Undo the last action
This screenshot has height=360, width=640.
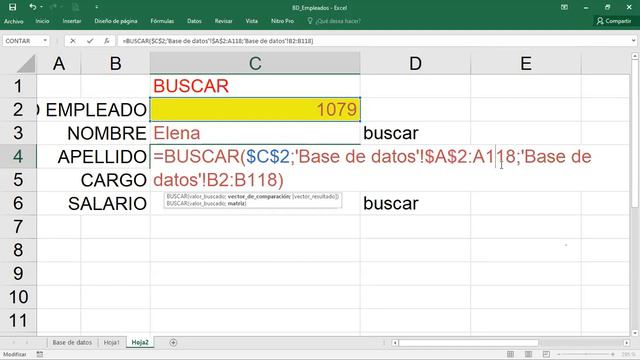32,7
